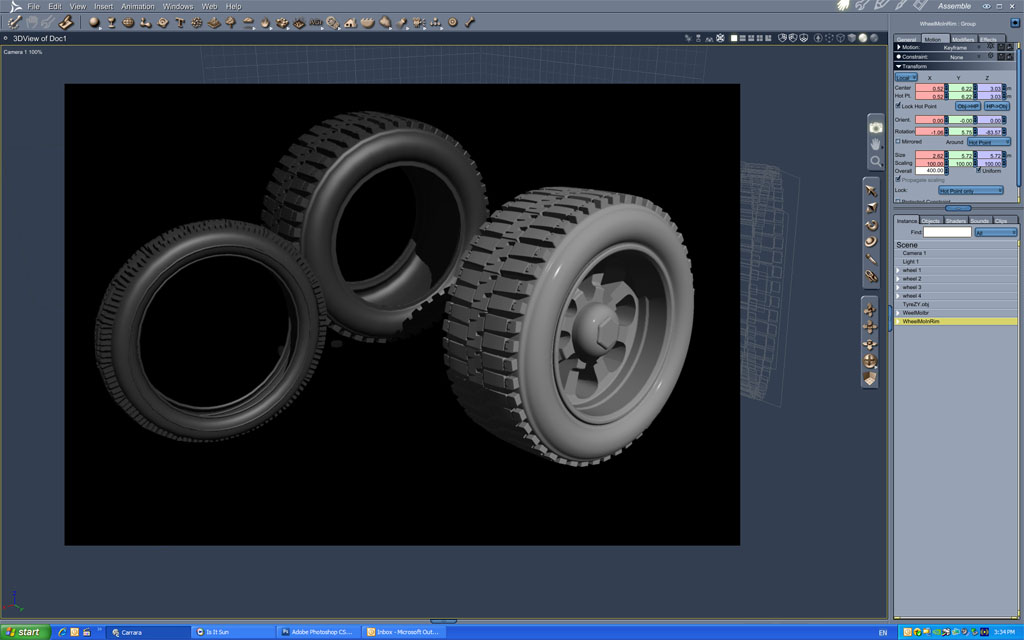Open the Local coordinate dropdown

point(906,77)
